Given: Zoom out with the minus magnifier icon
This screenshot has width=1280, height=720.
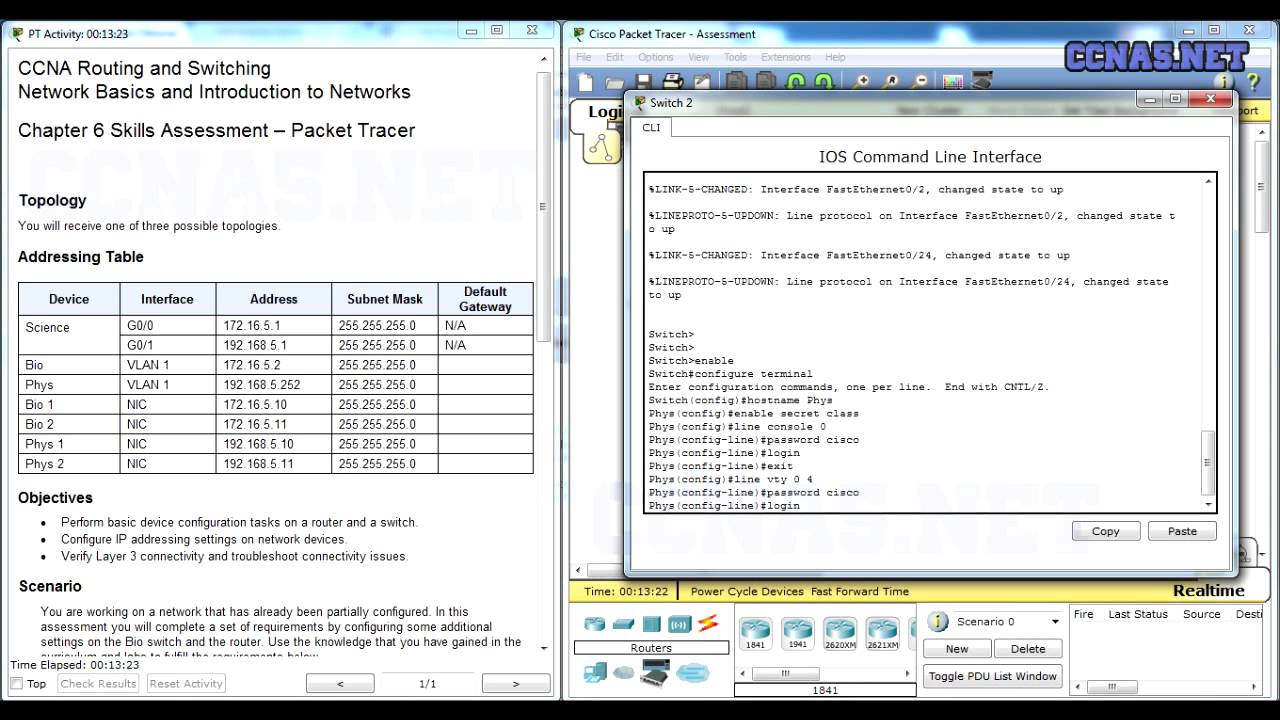Looking at the screenshot, I should pos(919,82).
